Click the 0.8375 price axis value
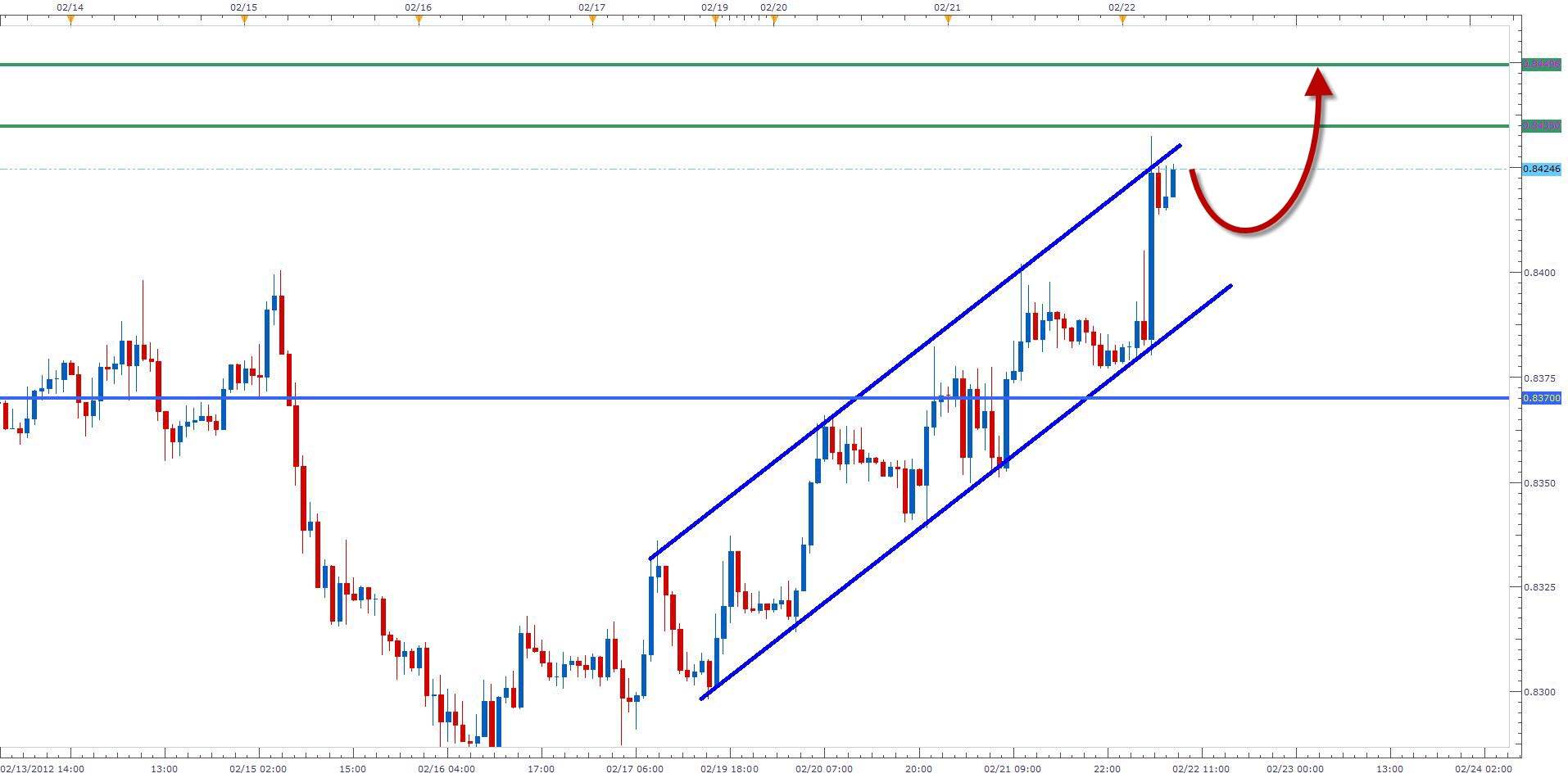This screenshot has width=1568, height=778. [1538, 378]
